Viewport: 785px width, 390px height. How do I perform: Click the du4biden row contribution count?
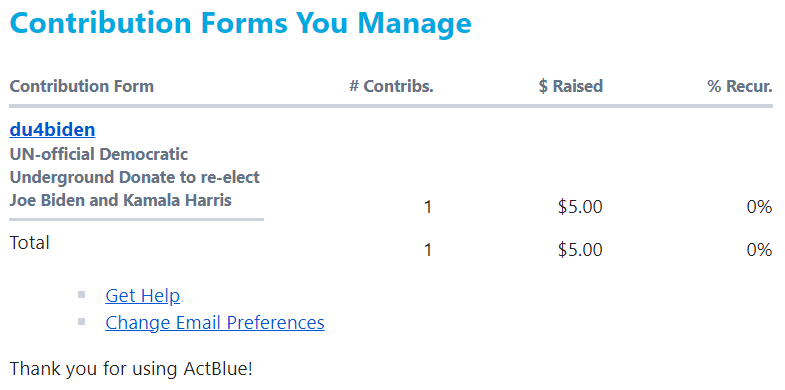[428, 206]
